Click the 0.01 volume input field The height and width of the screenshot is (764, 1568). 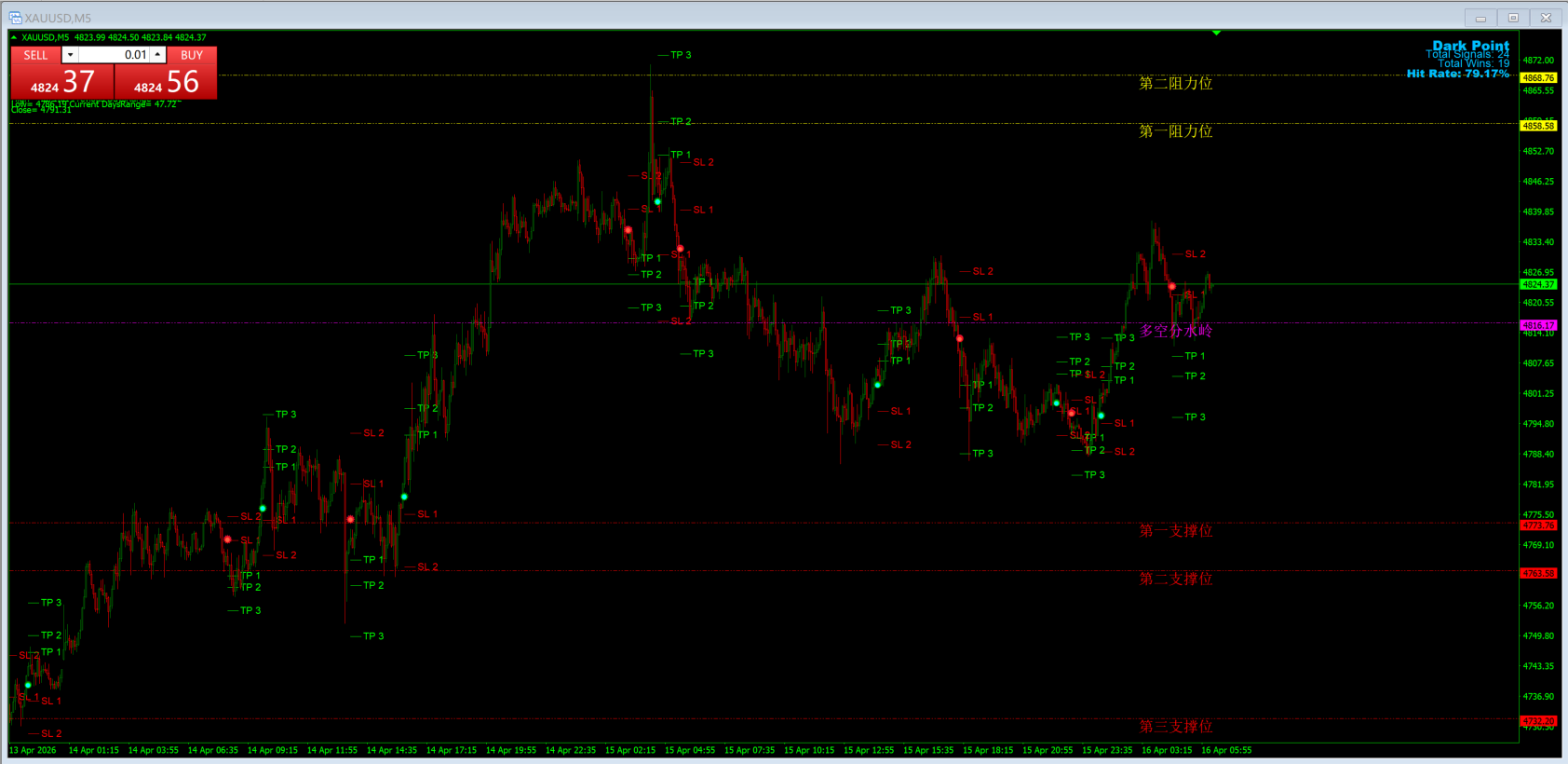click(114, 55)
